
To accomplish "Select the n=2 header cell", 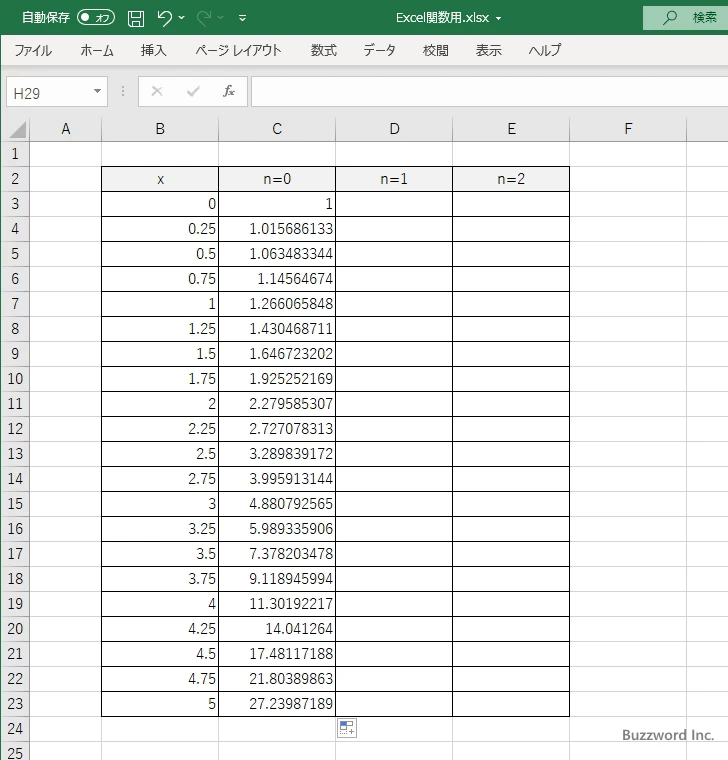I will [x=511, y=179].
